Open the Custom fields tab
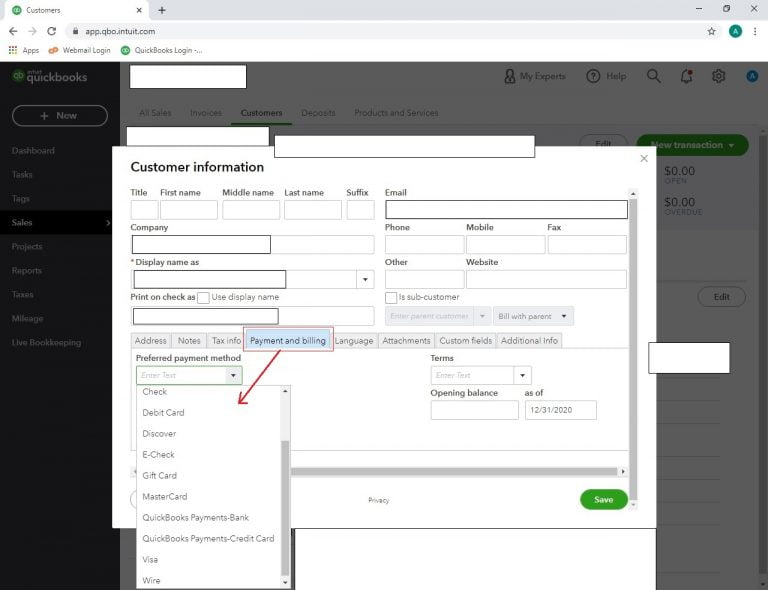 coord(465,340)
